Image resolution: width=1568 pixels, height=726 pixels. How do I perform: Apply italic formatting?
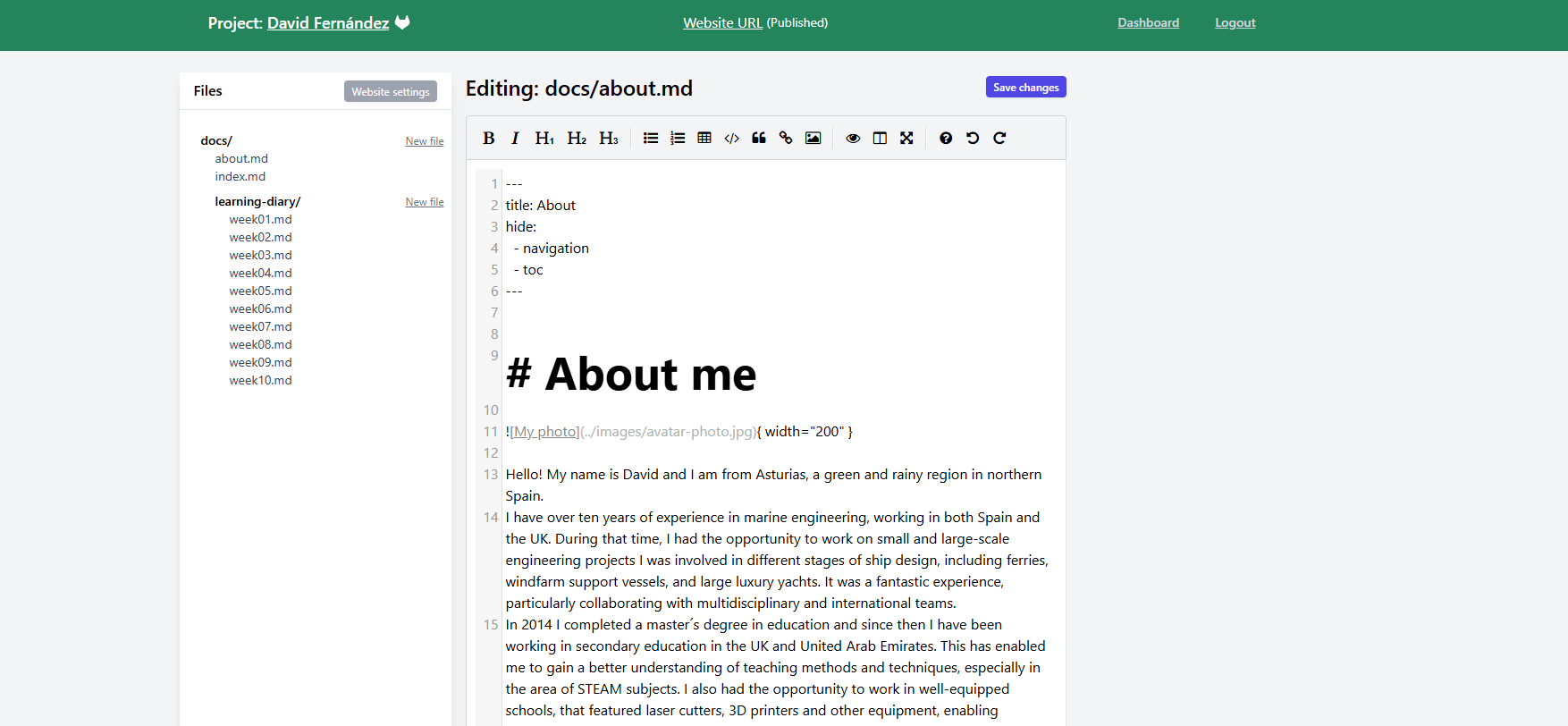click(515, 138)
